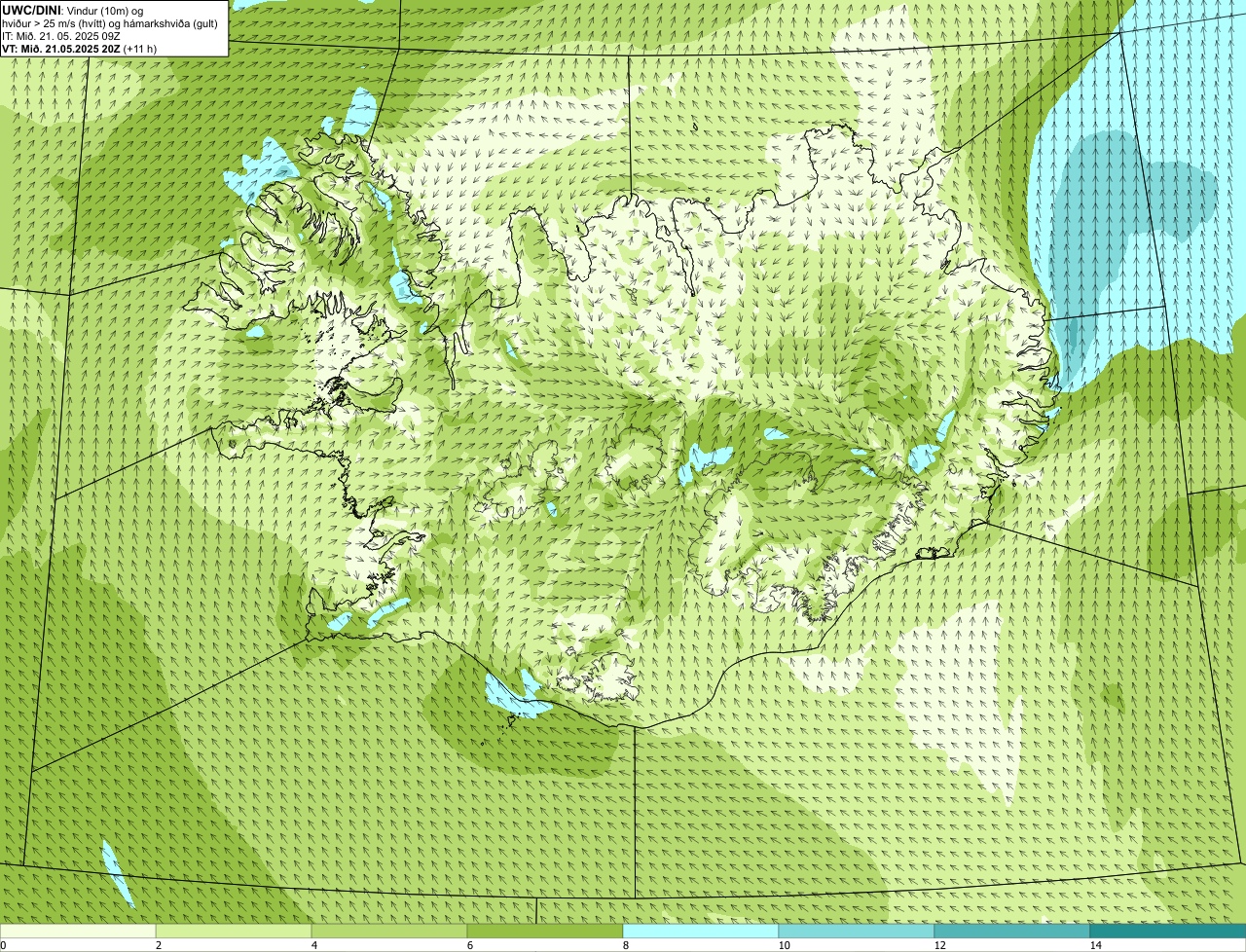Click the legend scale label '14'
1246x952 pixels.
click(x=1095, y=945)
